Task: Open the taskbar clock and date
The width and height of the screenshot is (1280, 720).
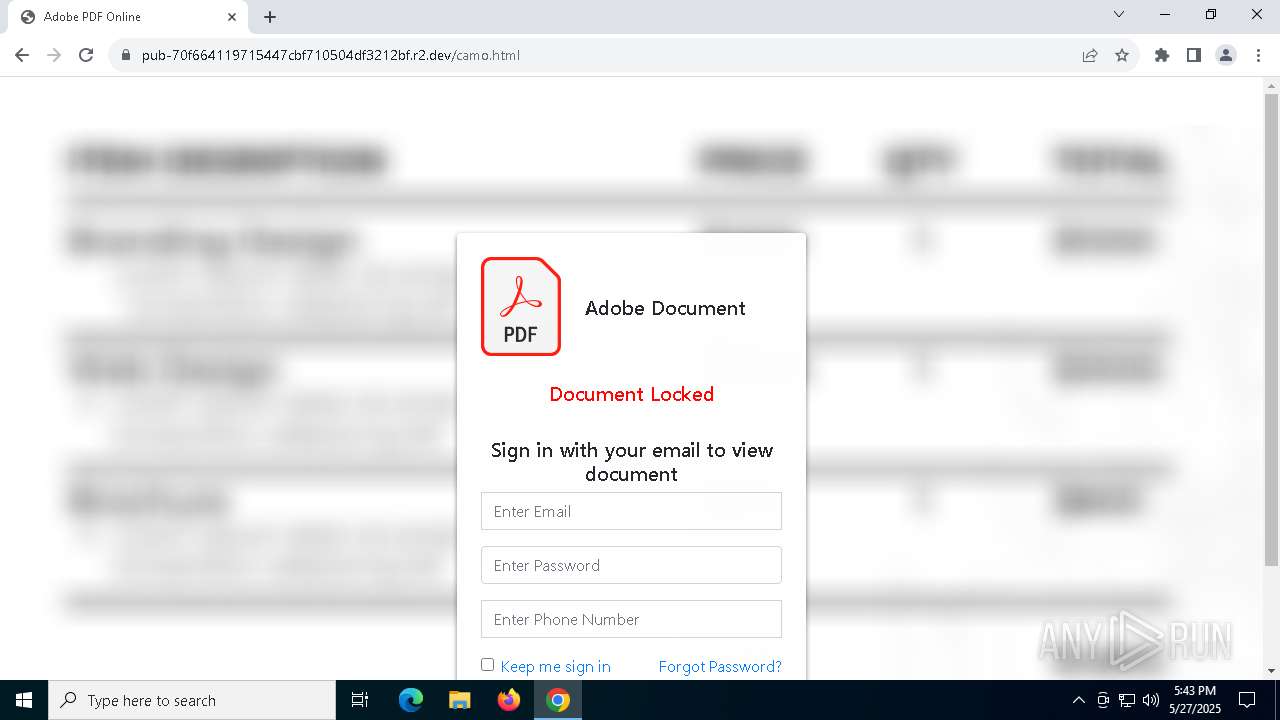Action: click(1194, 700)
